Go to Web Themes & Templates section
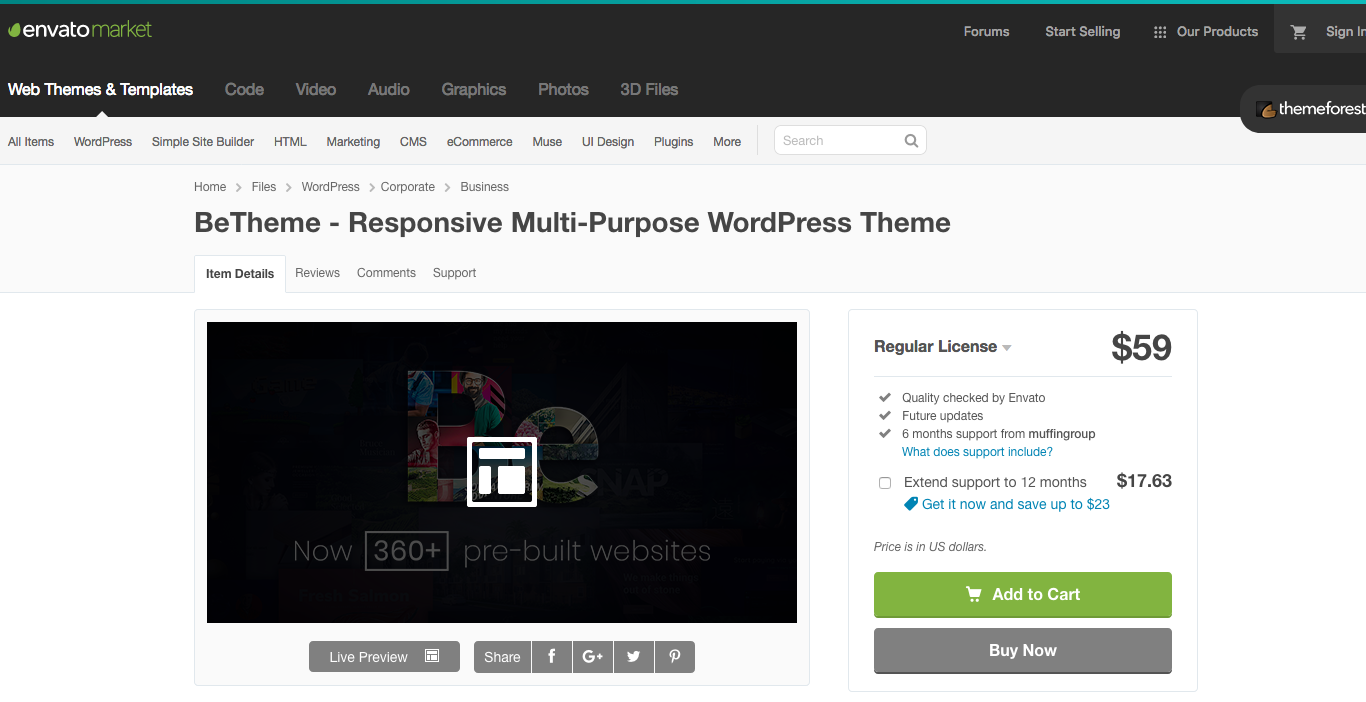The image size is (1366, 702). pos(100,90)
